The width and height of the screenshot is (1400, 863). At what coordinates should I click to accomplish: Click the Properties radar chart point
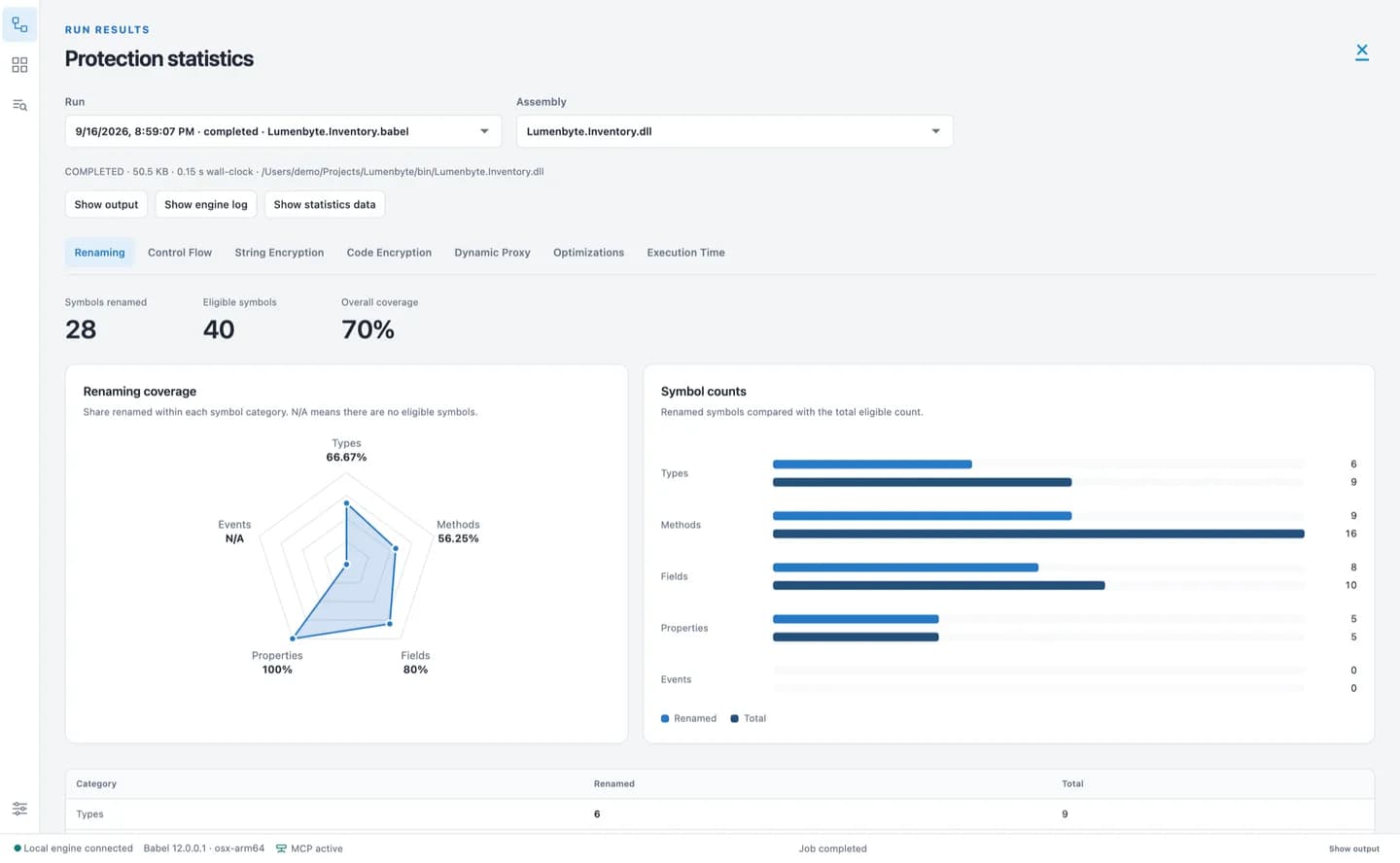293,639
